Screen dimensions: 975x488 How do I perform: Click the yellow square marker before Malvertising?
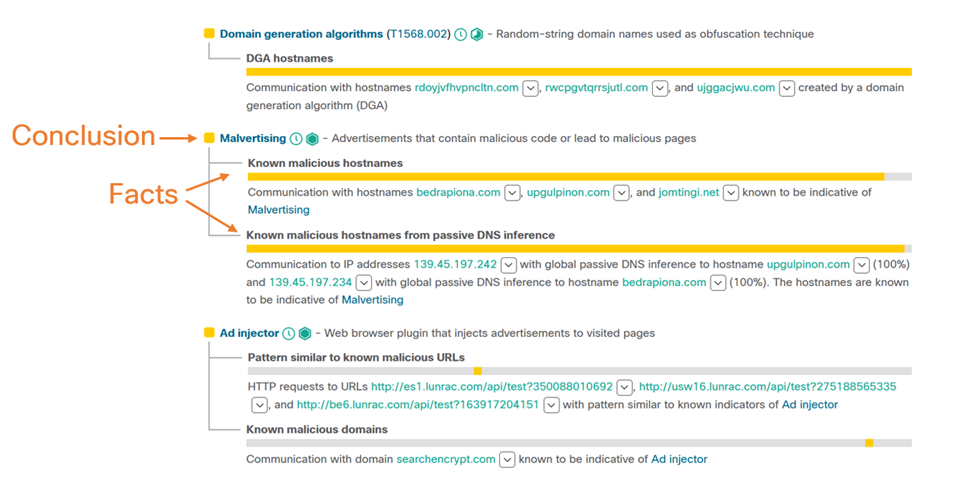[209, 139]
